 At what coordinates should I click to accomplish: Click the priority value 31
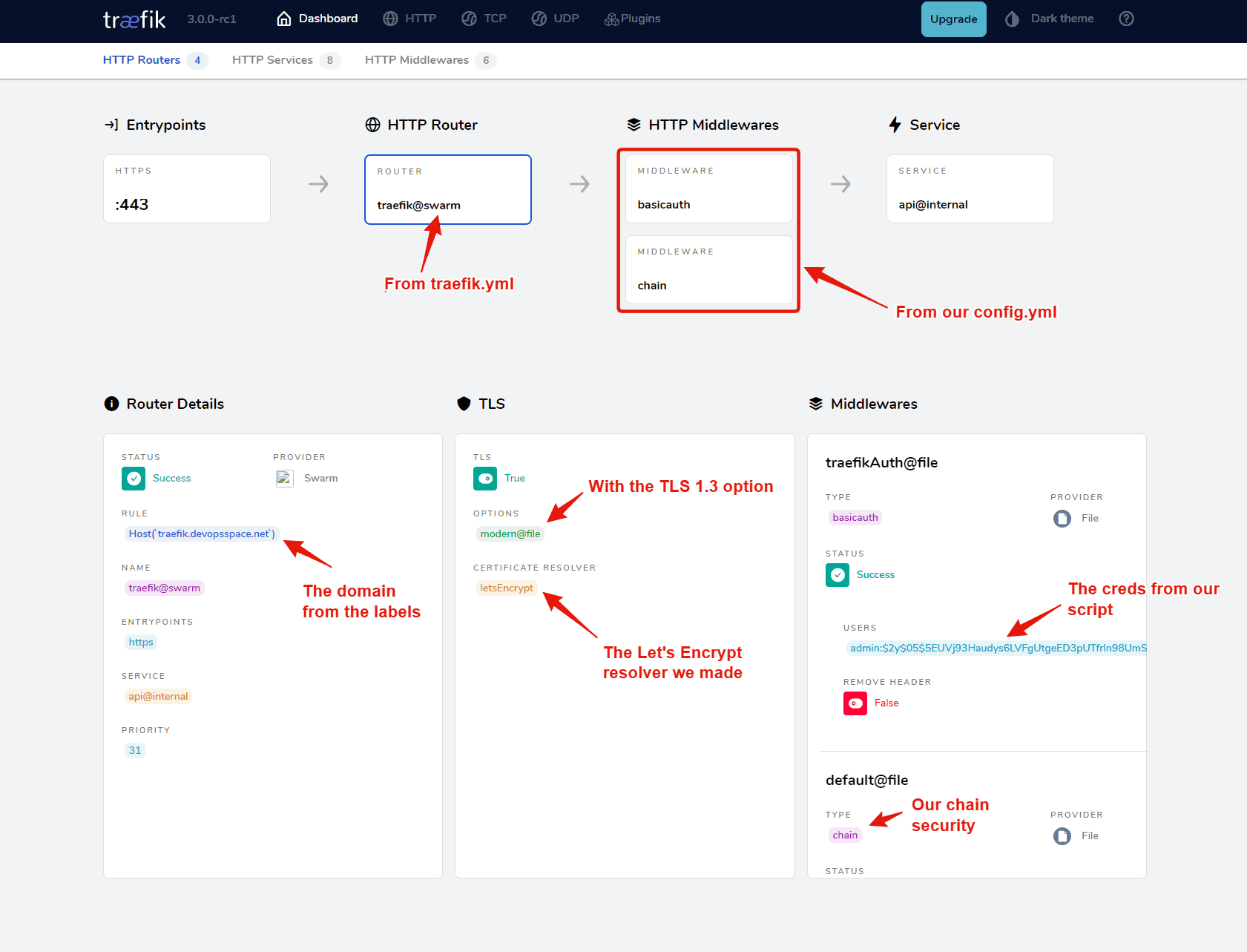tap(135, 750)
